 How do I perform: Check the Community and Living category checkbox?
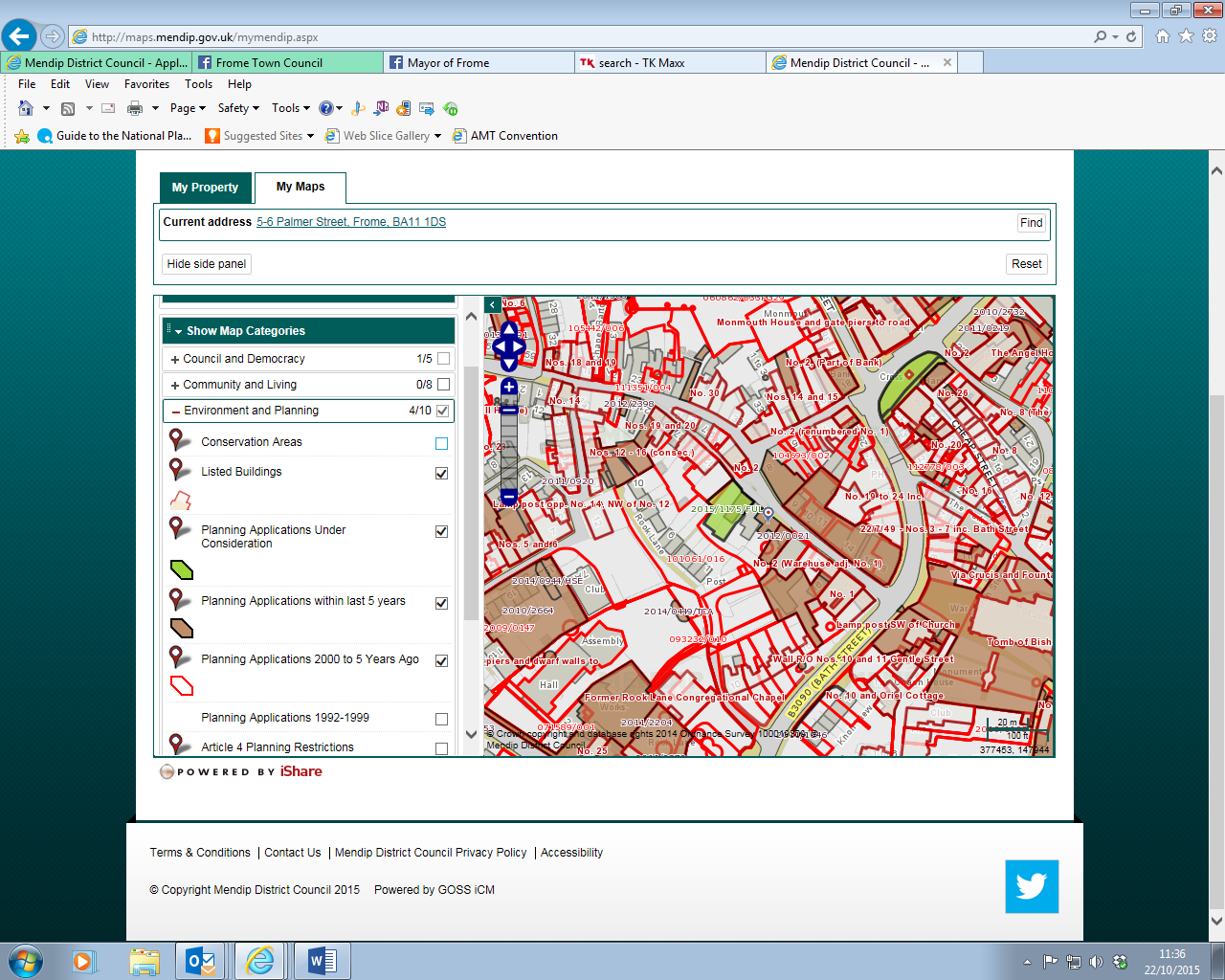[443, 385]
